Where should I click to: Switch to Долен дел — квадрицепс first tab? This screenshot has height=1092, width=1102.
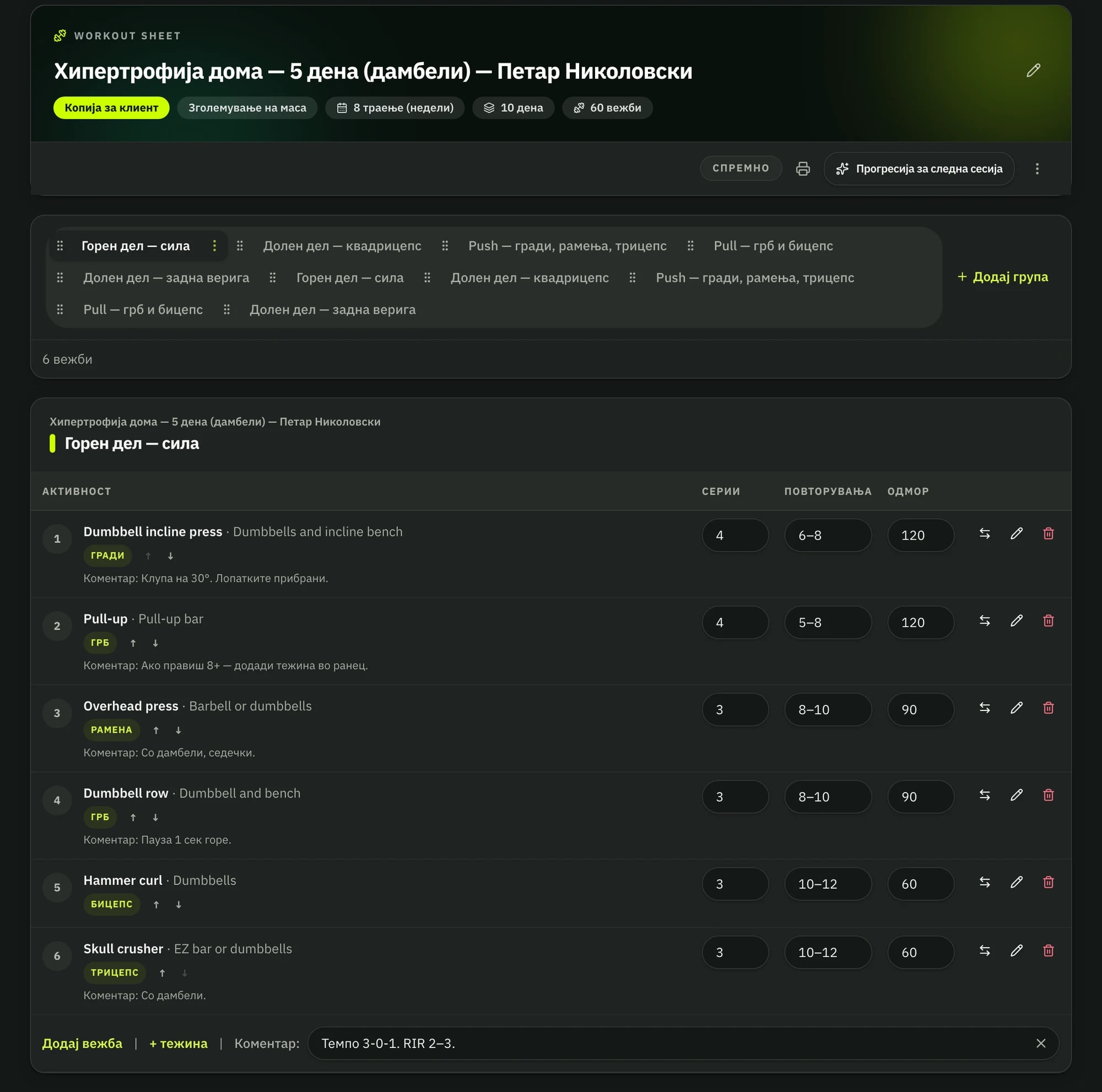coord(342,246)
